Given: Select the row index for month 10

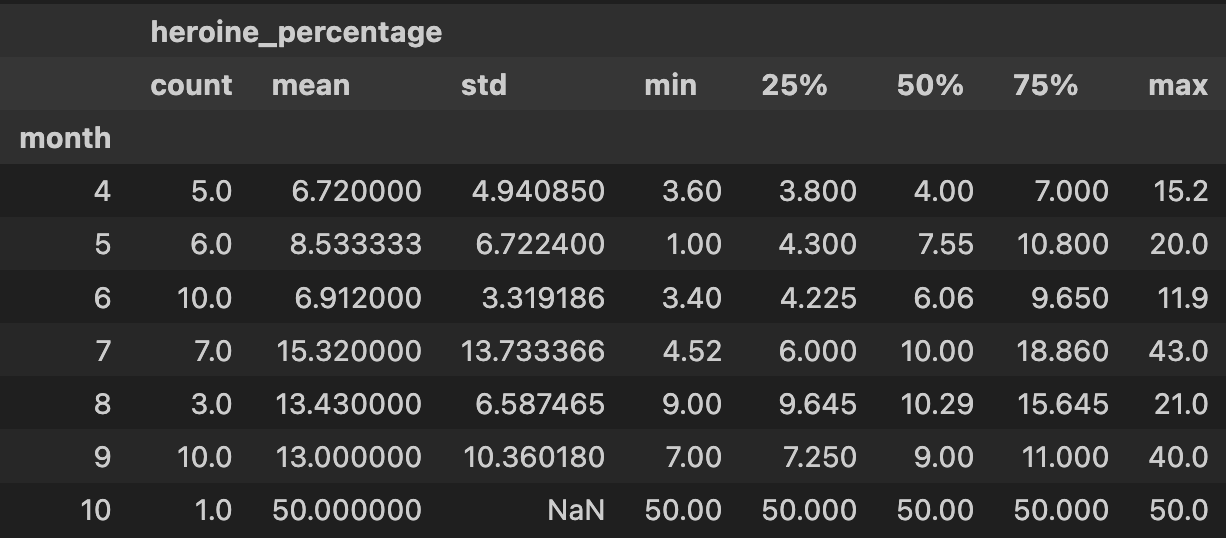Looking at the screenshot, I should (96, 510).
